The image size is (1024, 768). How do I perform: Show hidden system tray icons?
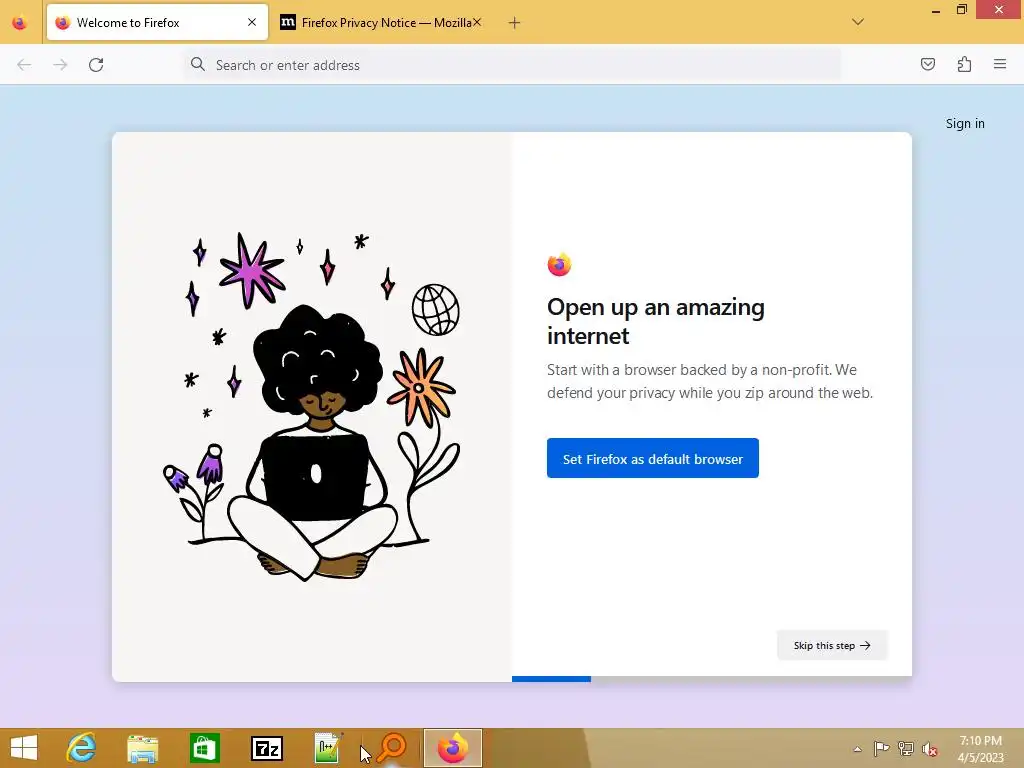(x=857, y=749)
